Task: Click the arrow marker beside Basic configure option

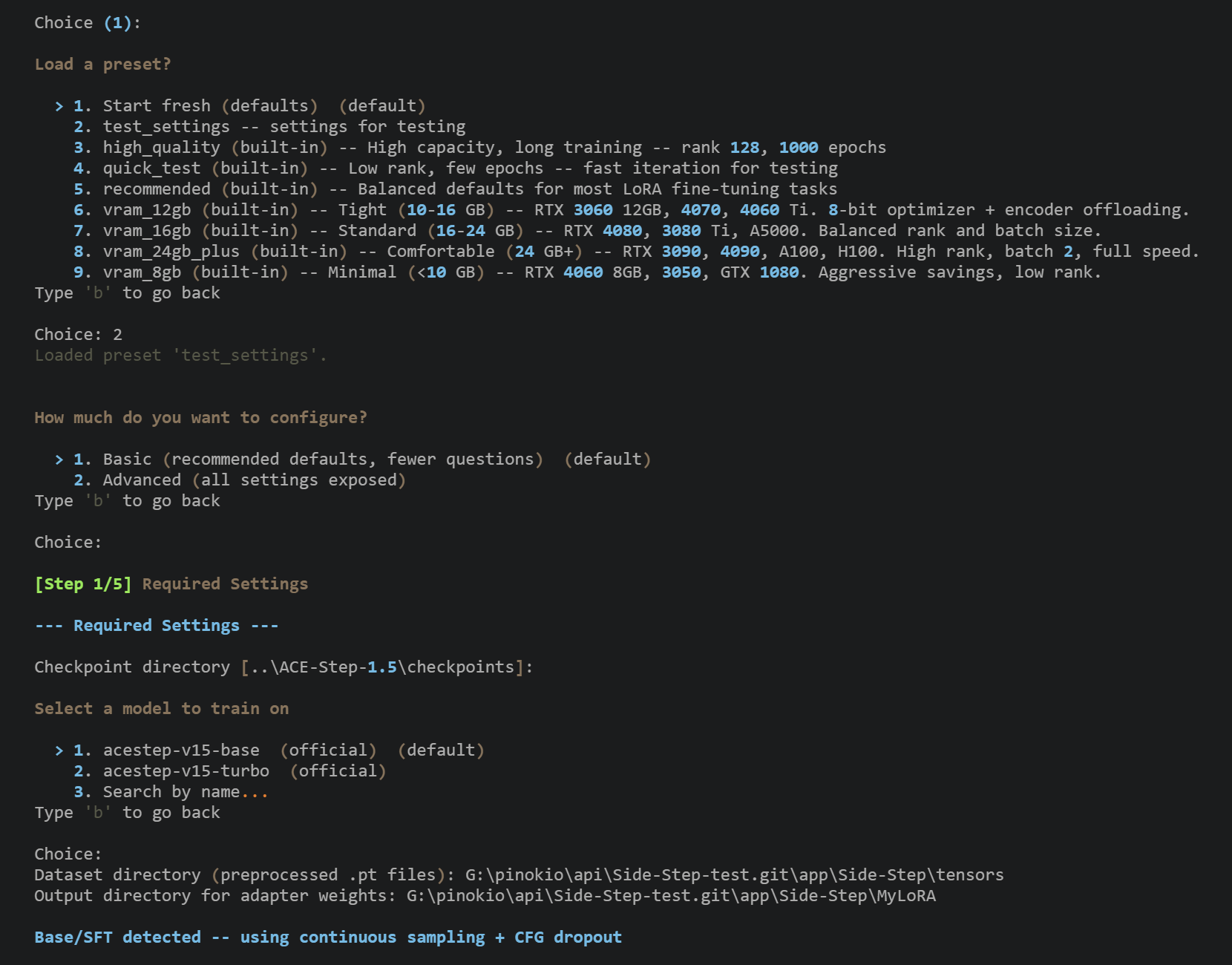Action: pyautogui.click(x=59, y=459)
